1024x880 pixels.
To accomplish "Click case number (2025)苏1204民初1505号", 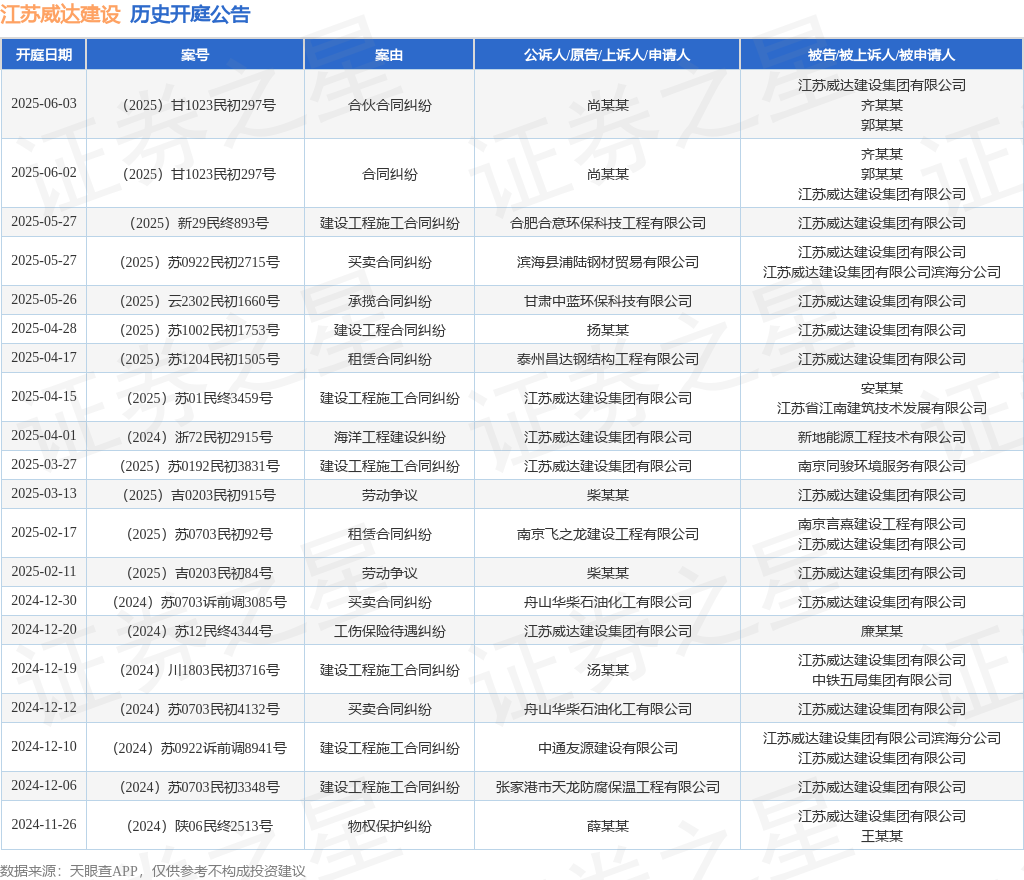I will (x=199, y=359).
